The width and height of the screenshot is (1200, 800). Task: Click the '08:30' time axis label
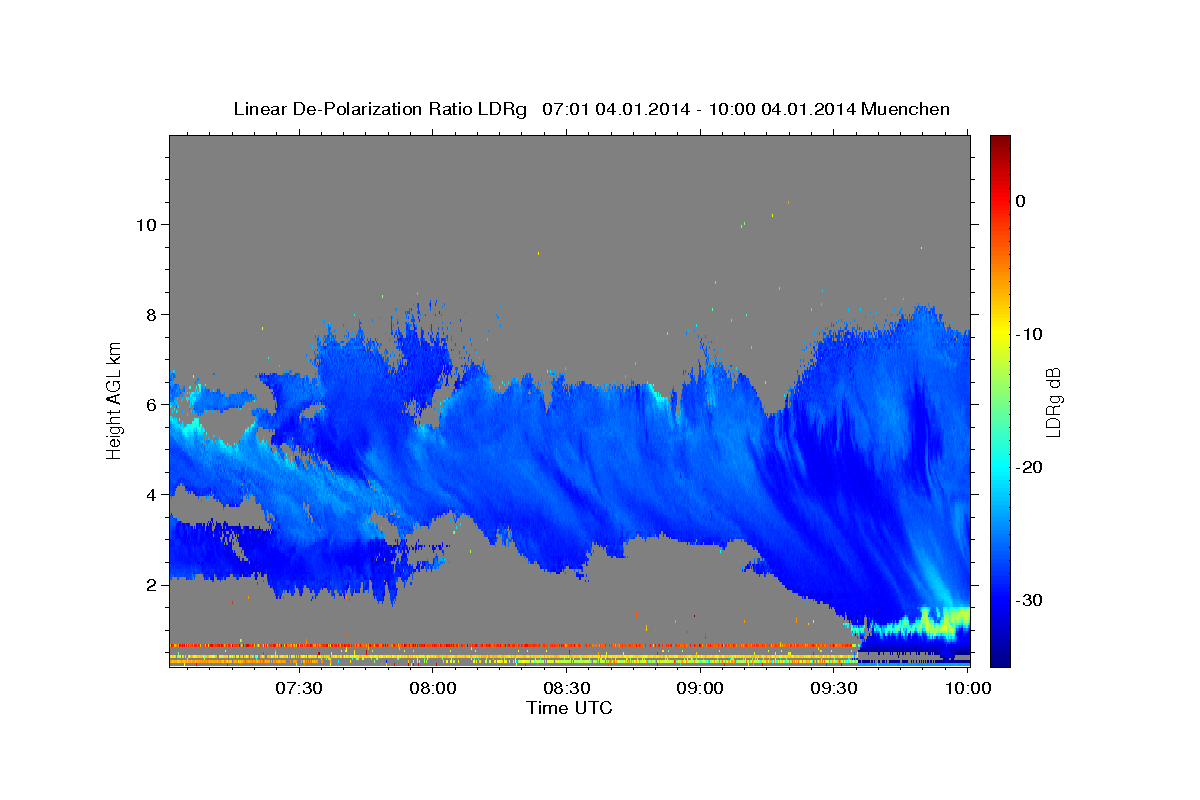(566, 688)
